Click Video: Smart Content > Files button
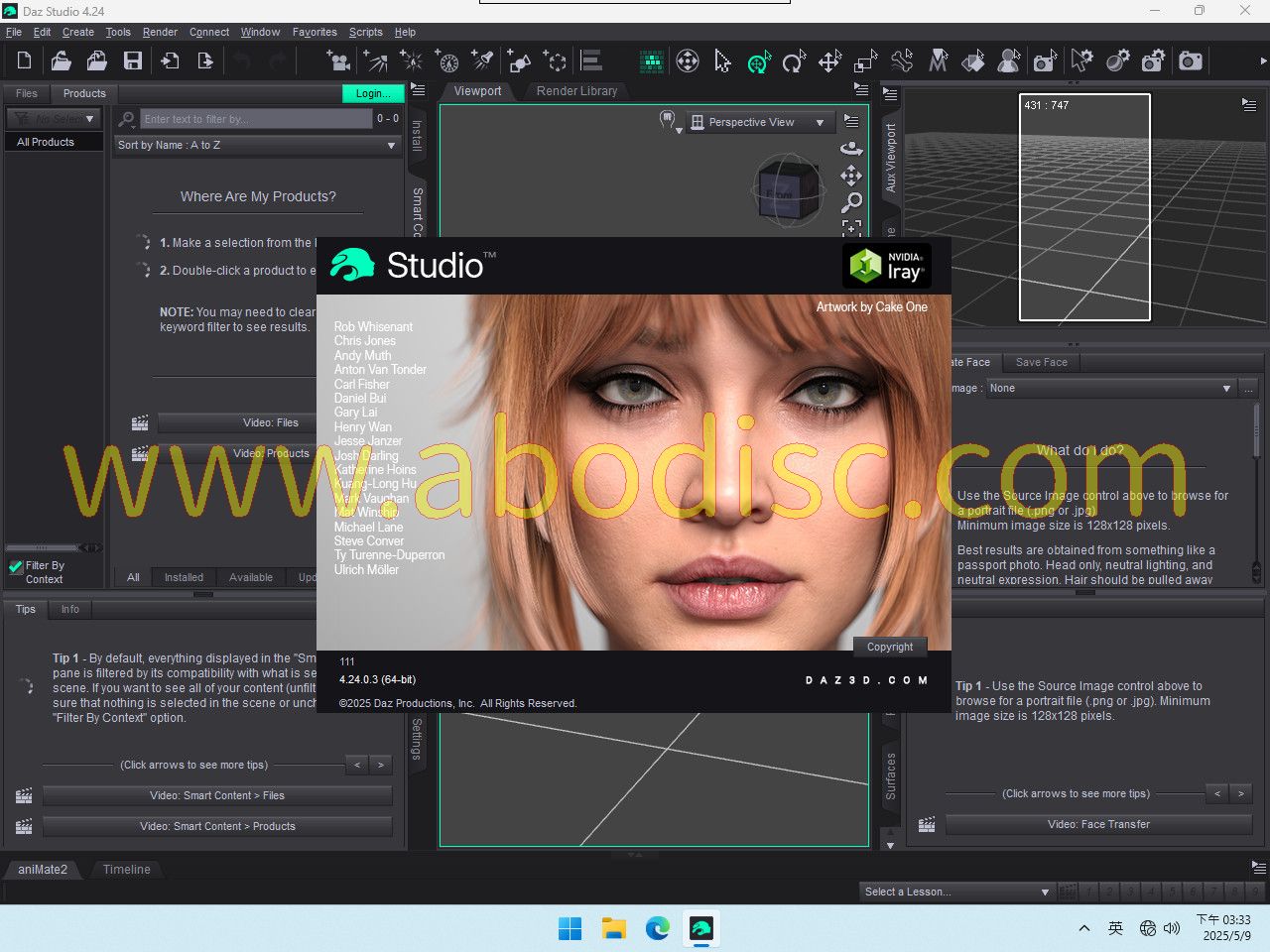This screenshot has width=1270, height=952. point(217,795)
